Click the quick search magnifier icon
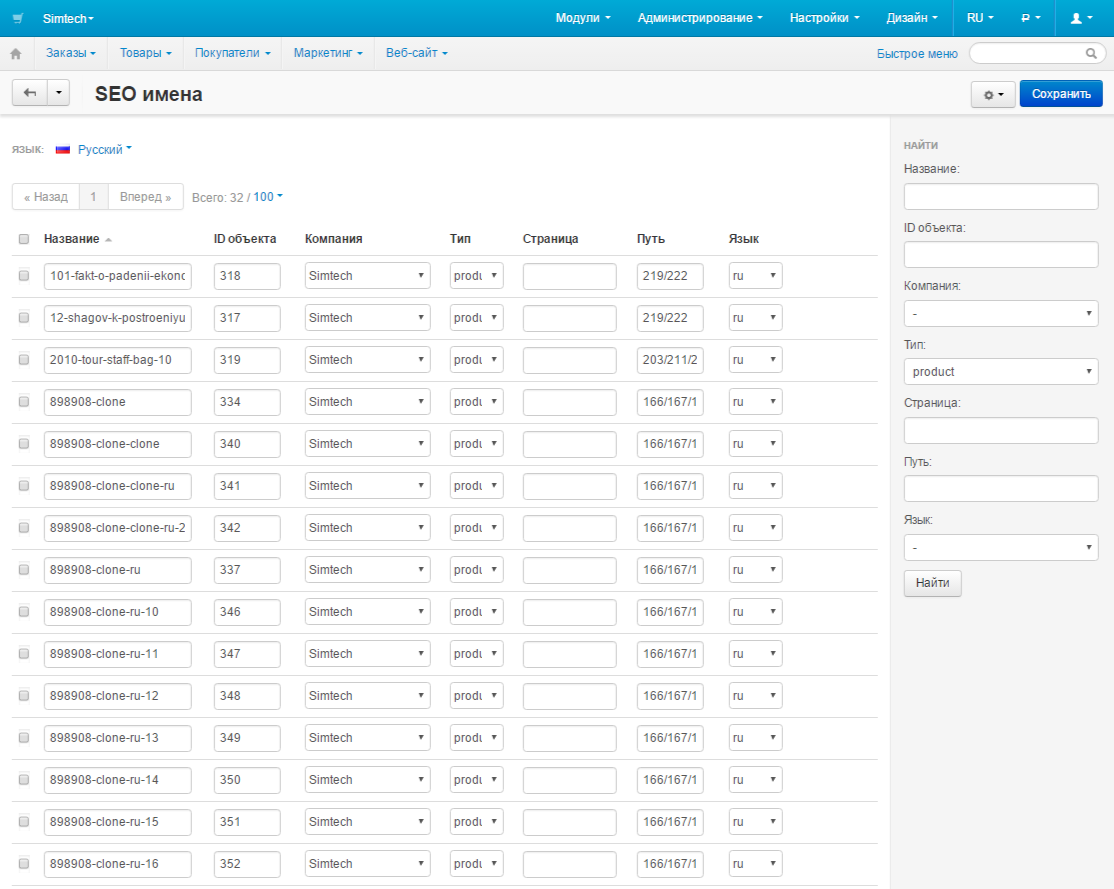Image resolution: width=1114 pixels, height=889 pixels. click(1091, 53)
